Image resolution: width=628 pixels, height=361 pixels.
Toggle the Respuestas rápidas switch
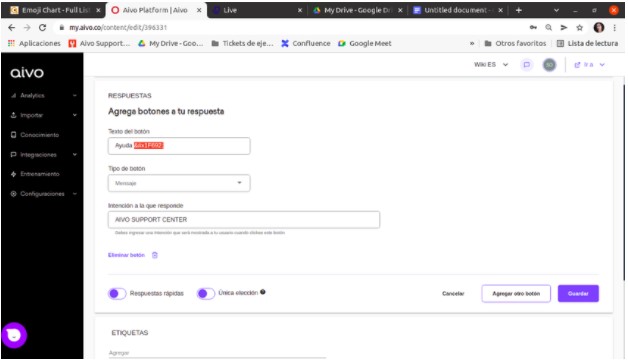click(x=117, y=294)
